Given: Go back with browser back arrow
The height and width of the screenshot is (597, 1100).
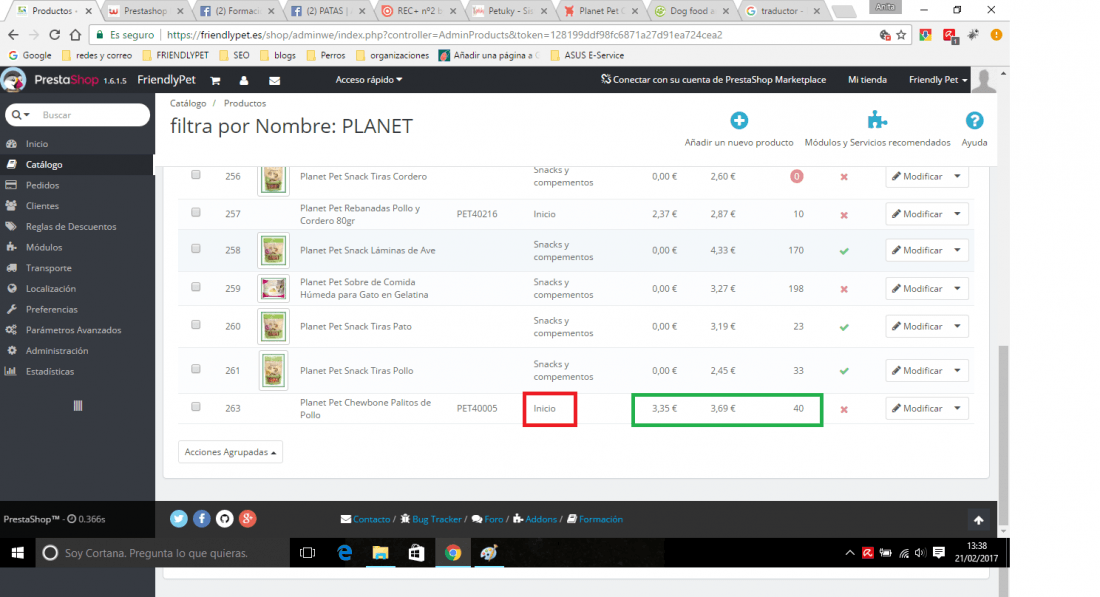Looking at the screenshot, I should pyautogui.click(x=13, y=34).
